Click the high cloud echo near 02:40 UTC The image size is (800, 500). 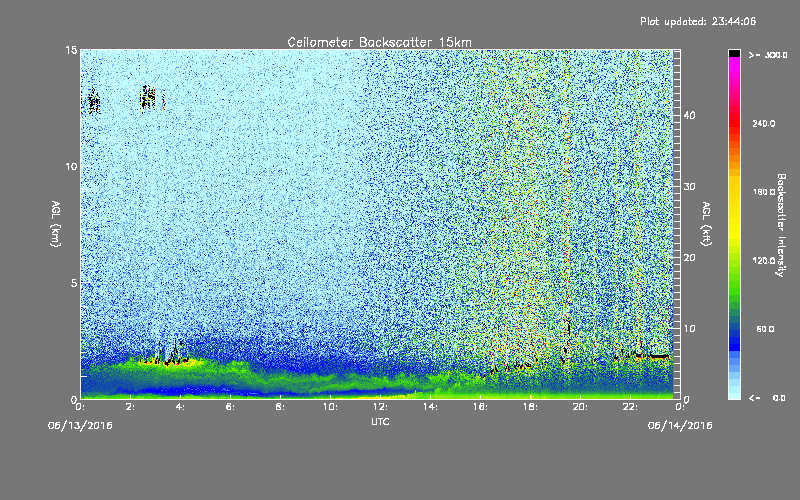pos(148,97)
